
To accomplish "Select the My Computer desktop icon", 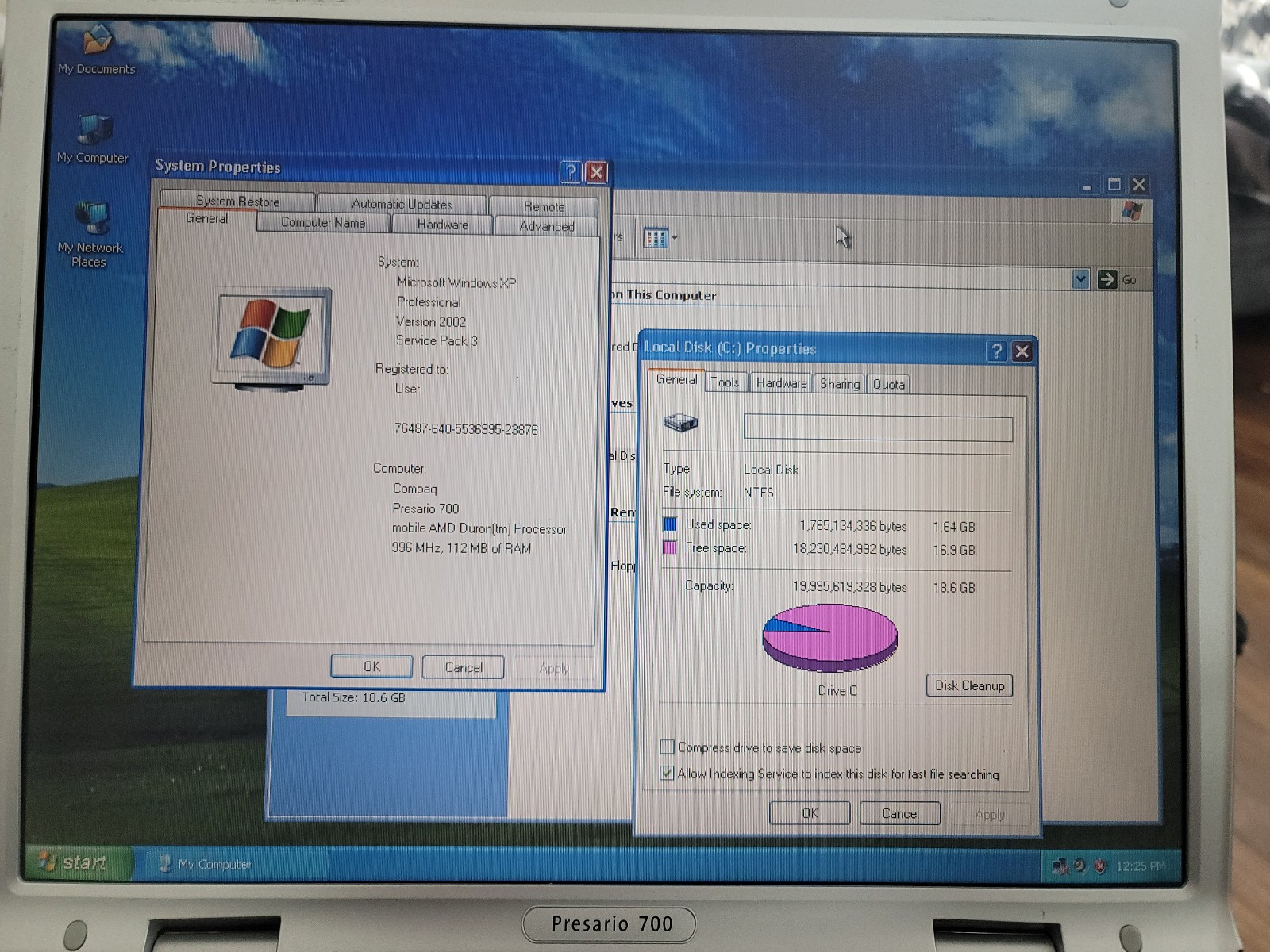I will [x=93, y=139].
